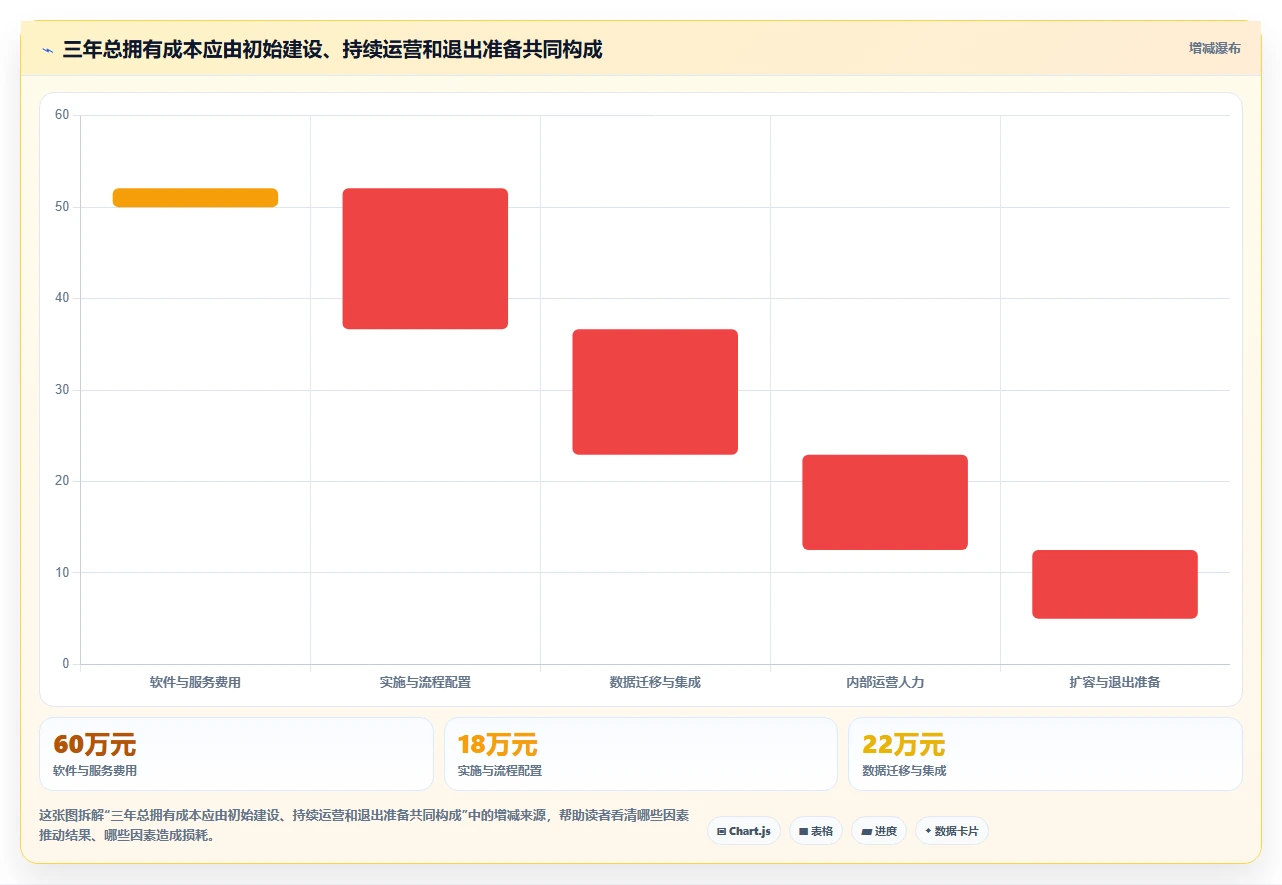Click the 实施与流程配置 axis label
This screenshot has height=885, width=1282.
tap(425, 682)
